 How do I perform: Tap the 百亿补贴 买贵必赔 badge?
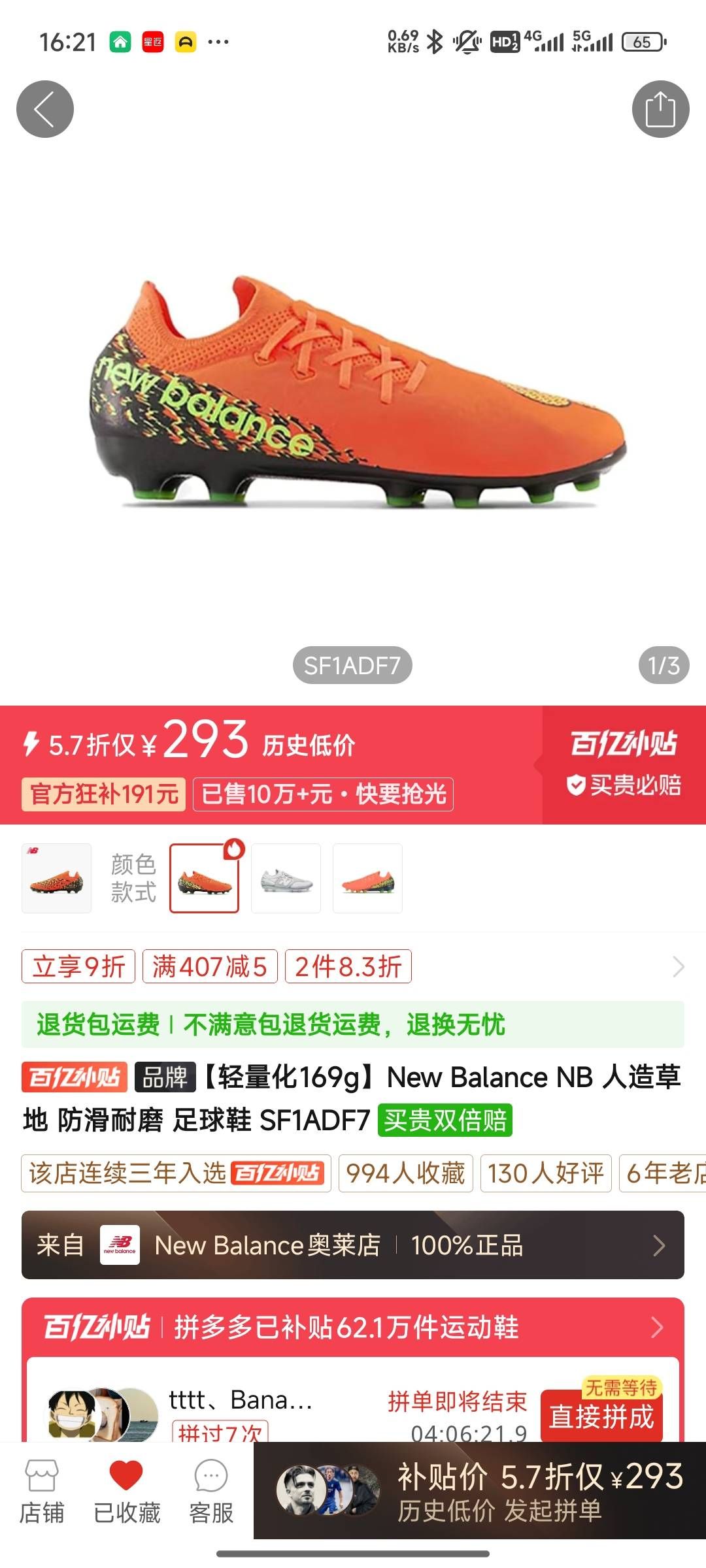pos(624,764)
